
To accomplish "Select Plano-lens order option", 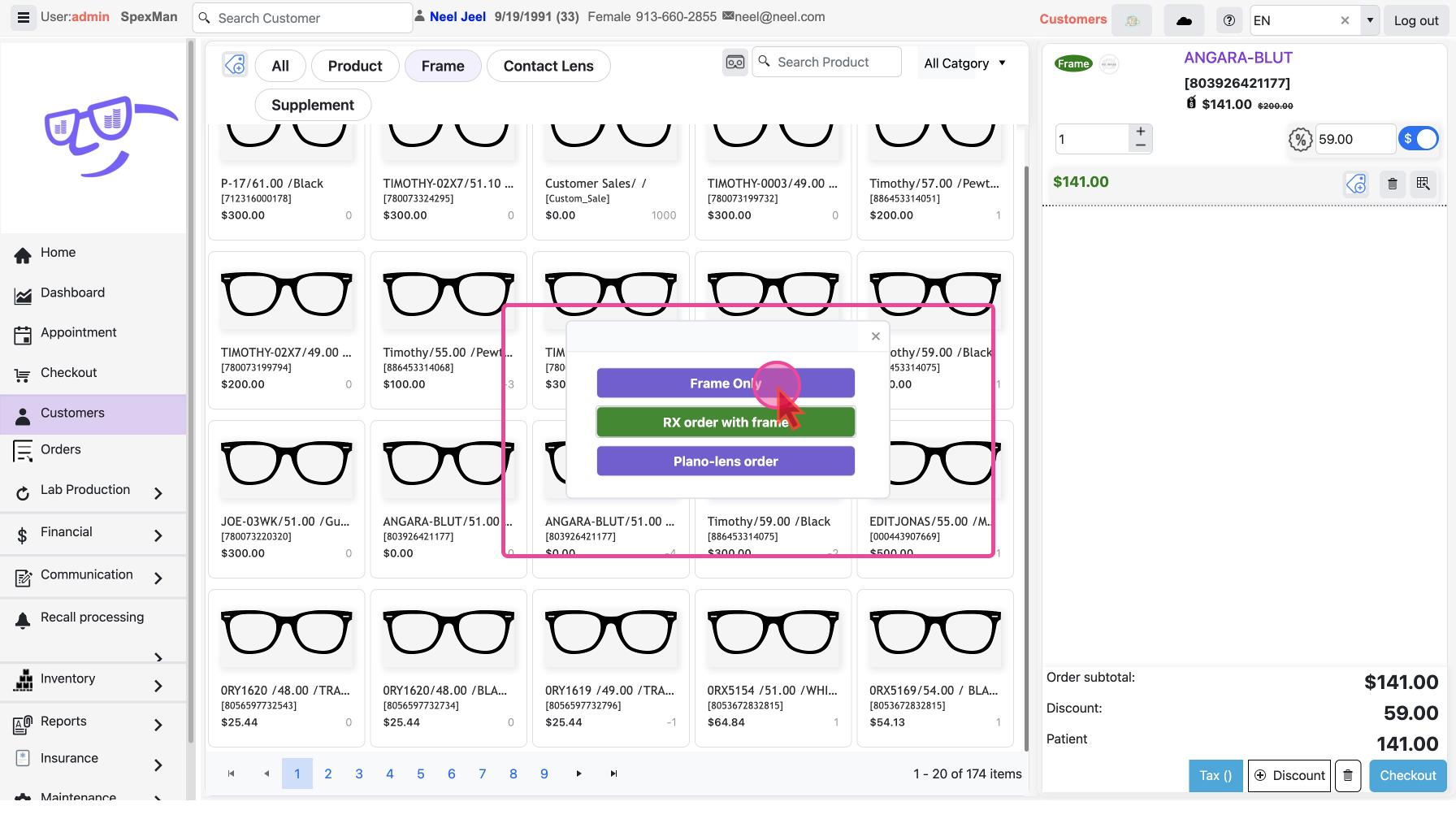I will click(x=726, y=461).
